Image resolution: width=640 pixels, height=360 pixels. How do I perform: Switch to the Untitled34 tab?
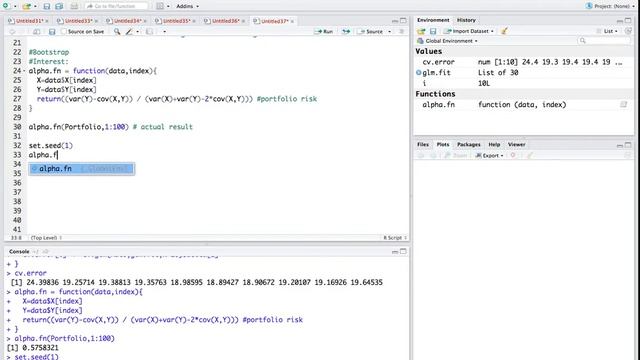[x=127, y=21]
